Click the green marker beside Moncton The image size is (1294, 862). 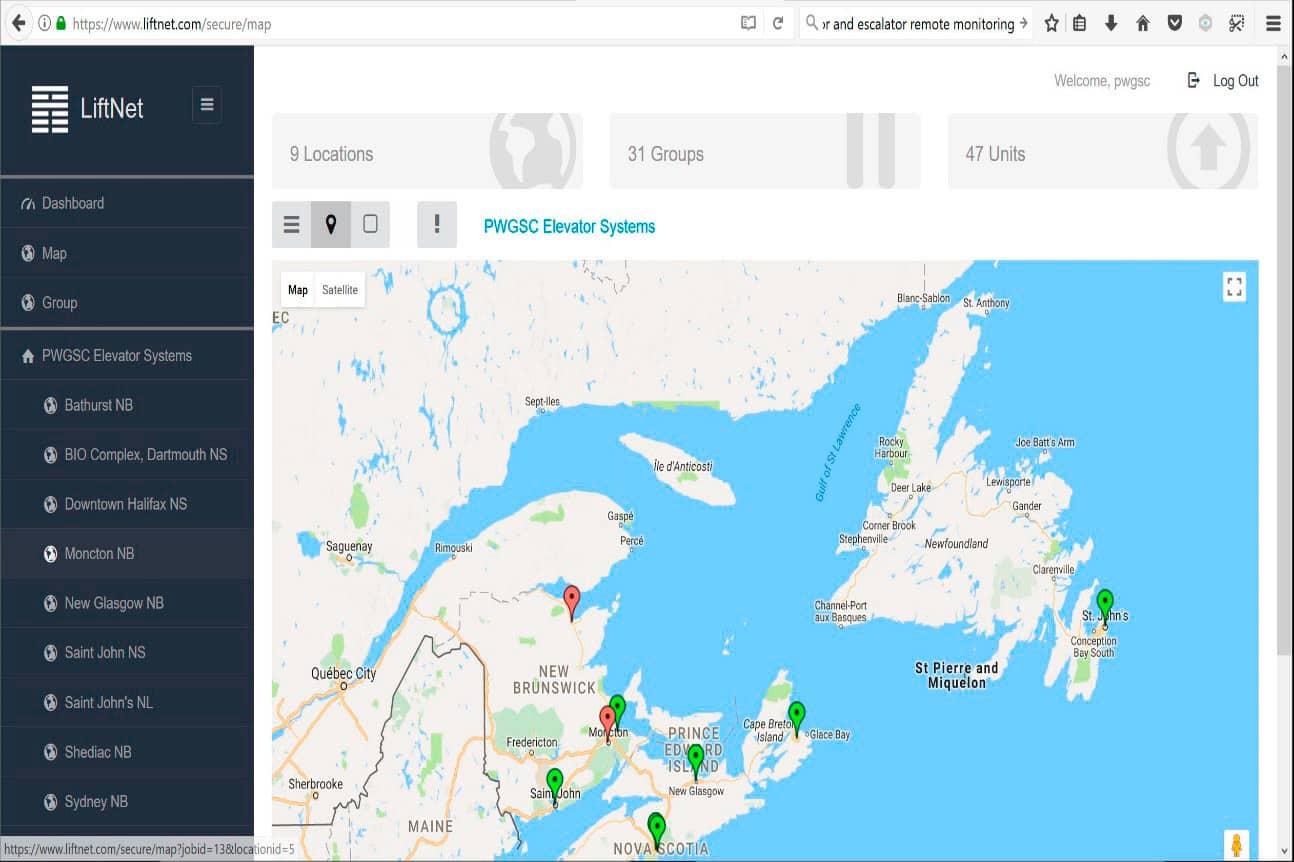[618, 707]
